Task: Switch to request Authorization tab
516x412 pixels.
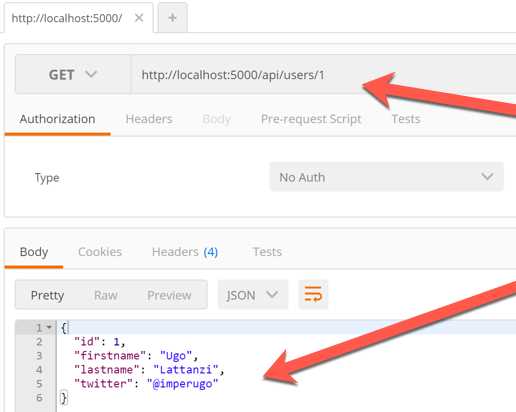Action: tap(57, 119)
